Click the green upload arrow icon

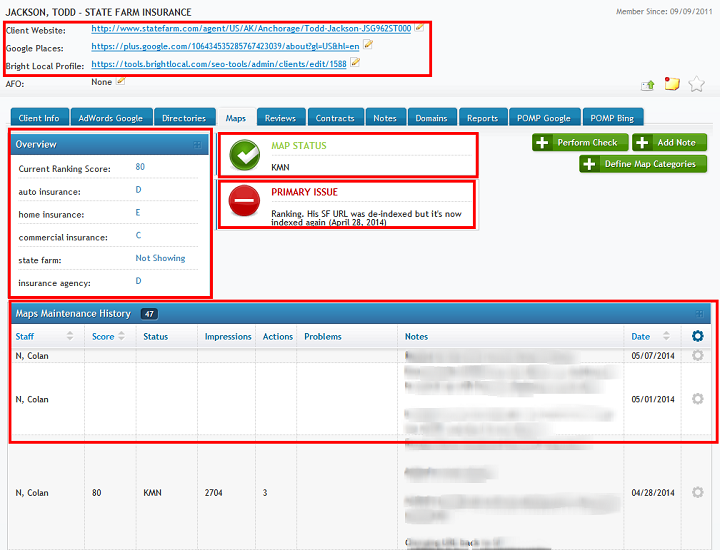pyautogui.click(x=647, y=85)
